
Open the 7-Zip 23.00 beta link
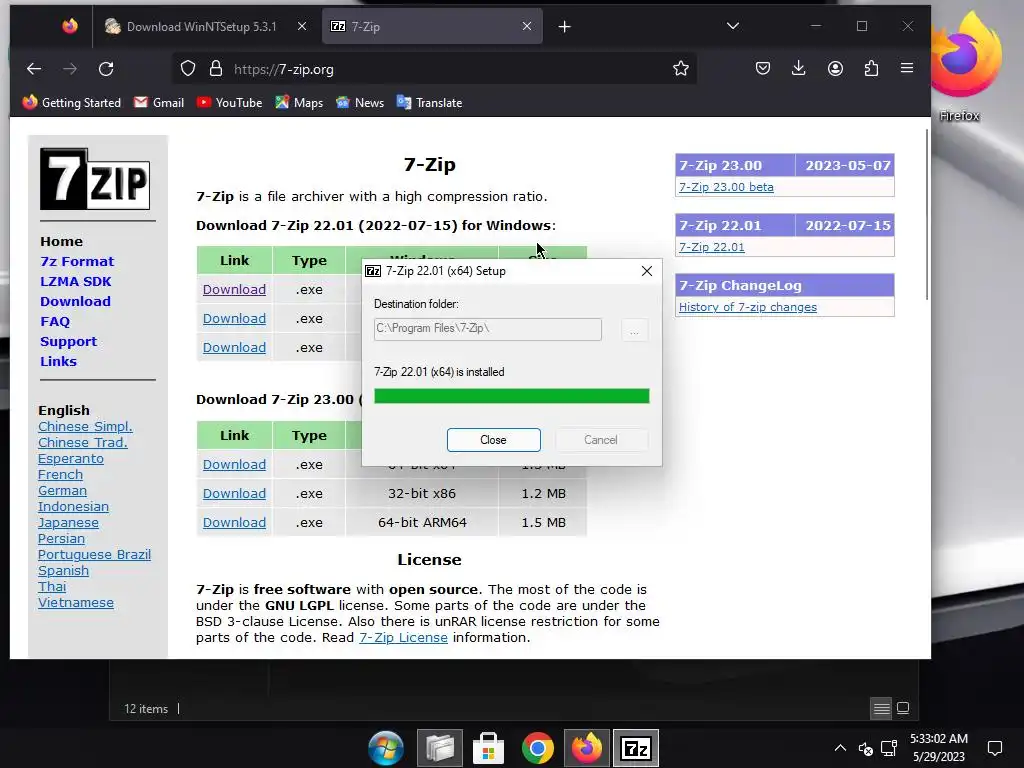point(726,187)
